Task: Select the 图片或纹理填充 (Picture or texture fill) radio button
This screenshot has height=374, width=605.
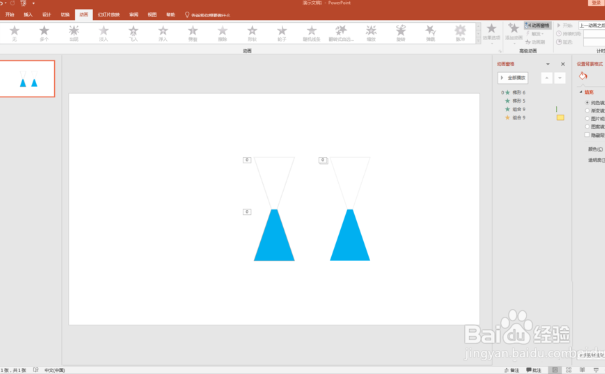Action: [587, 119]
